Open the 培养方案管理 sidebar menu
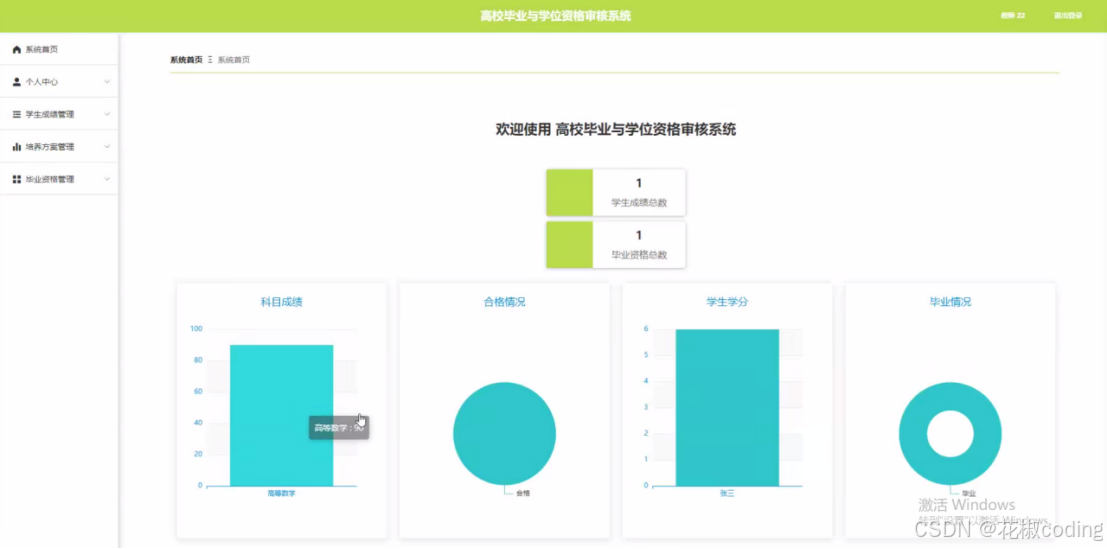 click(59, 147)
